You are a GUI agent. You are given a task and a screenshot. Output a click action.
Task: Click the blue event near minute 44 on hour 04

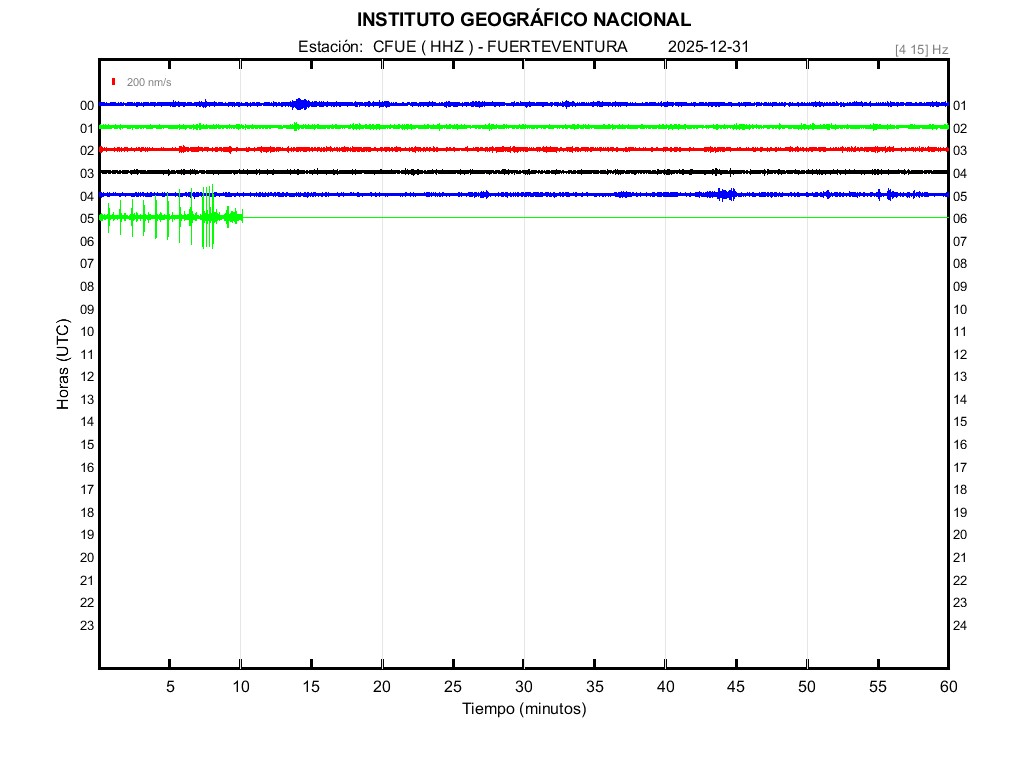[x=726, y=194]
